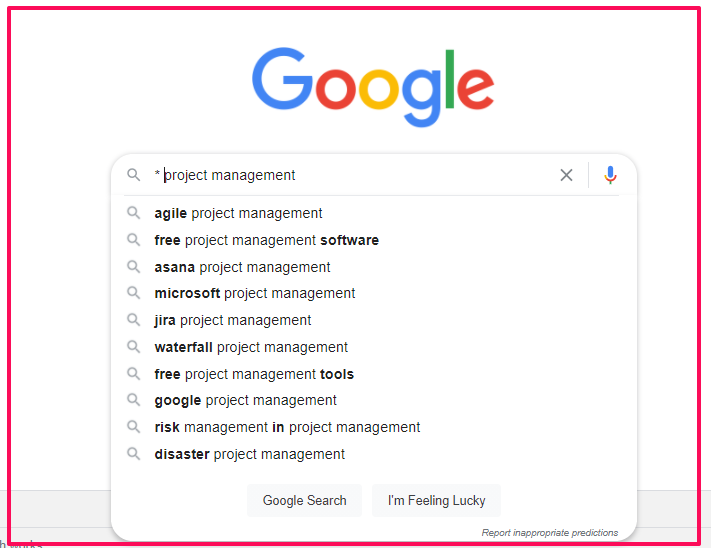Click the search icon beside waterfall suggestion
The image size is (711, 548).
coord(133,347)
